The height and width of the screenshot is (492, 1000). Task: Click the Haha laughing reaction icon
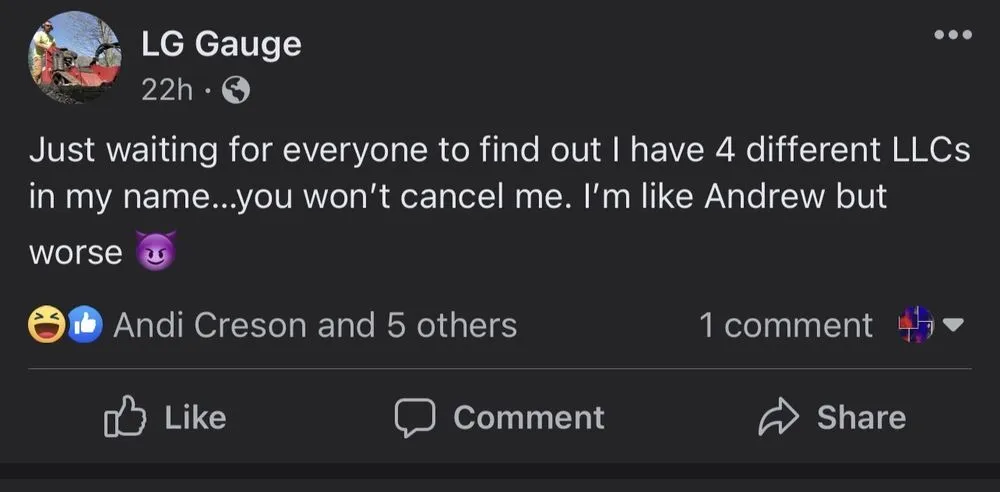click(x=46, y=326)
